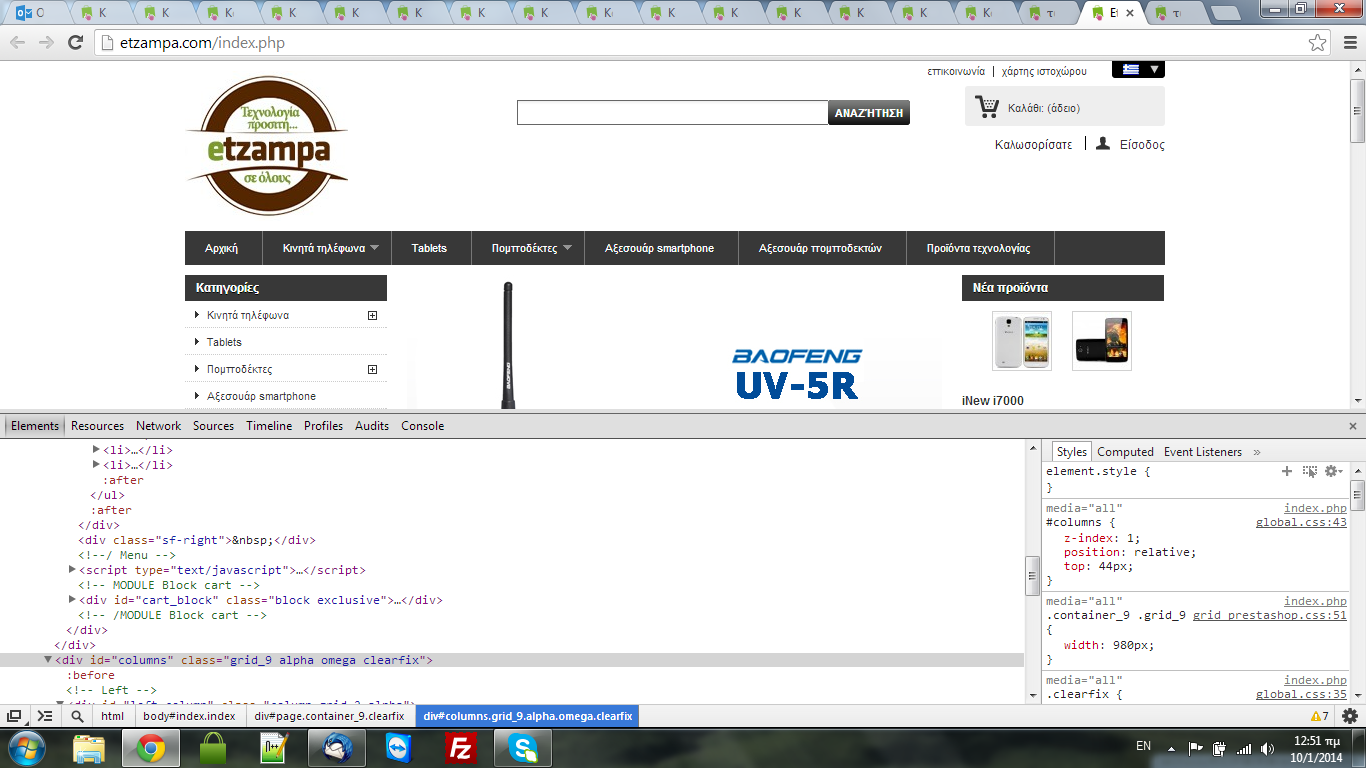Add a new style rule with plus icon

(1287, 471)
